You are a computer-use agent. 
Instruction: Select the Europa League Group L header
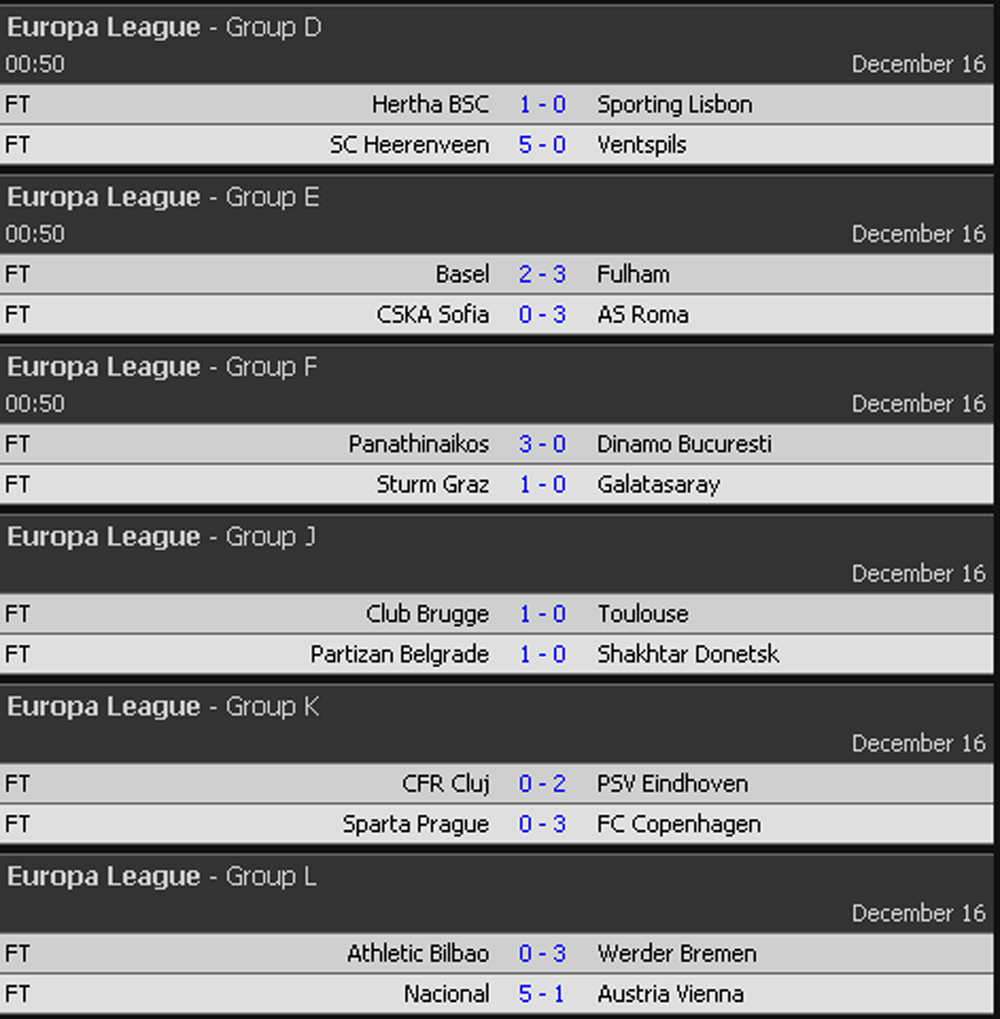tap(162, 877)
